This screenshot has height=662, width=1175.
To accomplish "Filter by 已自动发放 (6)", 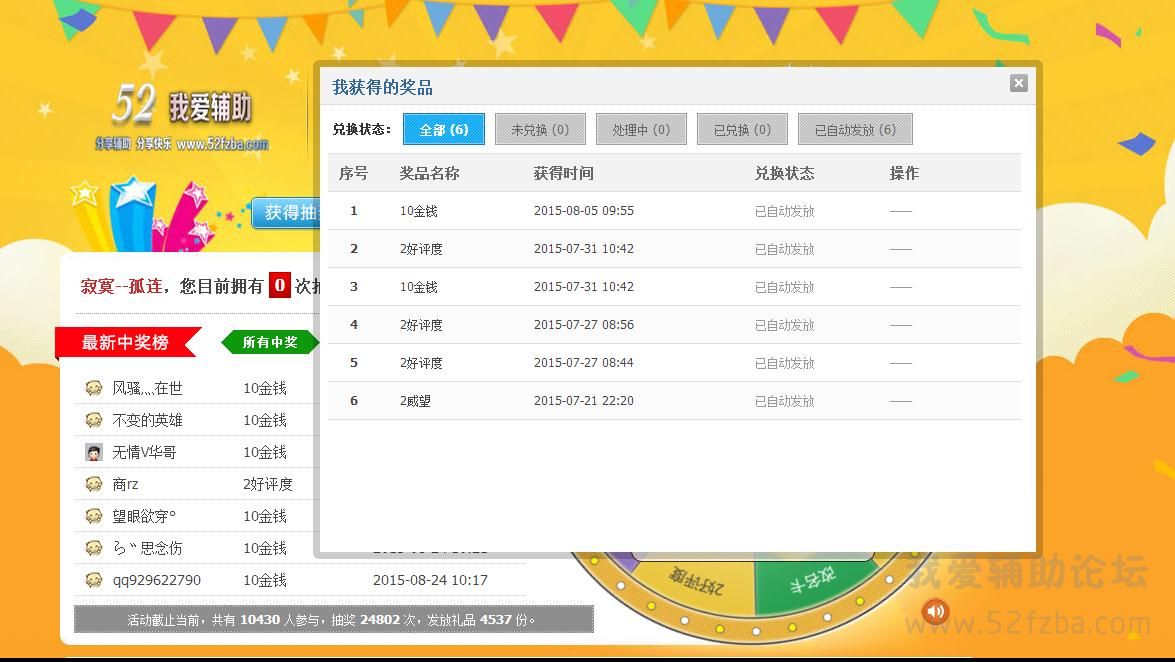I will [x=855, y=129].
